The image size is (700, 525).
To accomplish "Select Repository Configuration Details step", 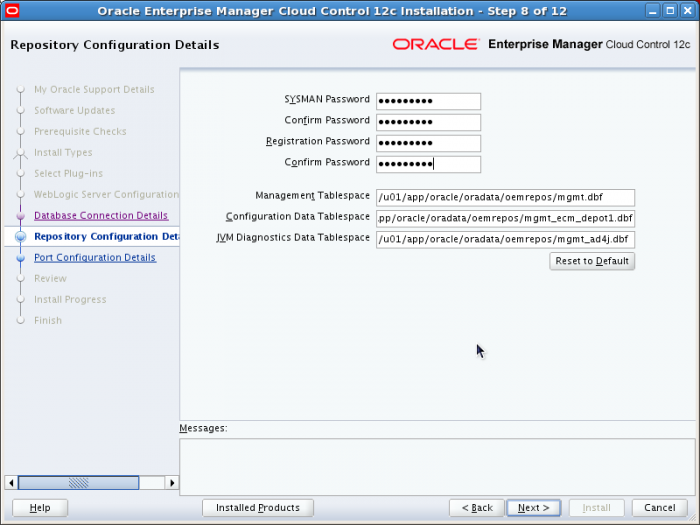I will click(106, 237).
